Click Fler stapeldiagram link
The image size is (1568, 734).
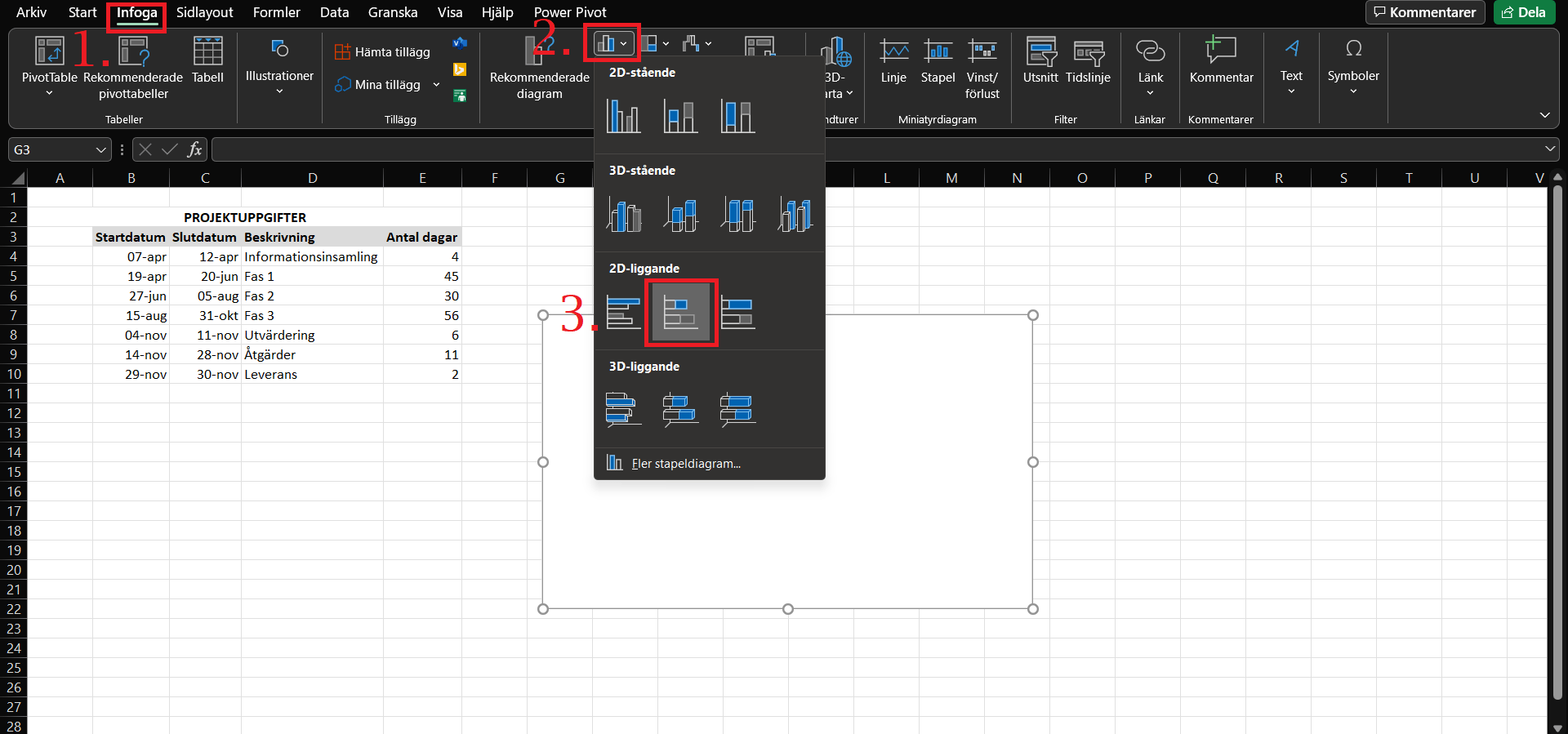[x=685, y=464]
